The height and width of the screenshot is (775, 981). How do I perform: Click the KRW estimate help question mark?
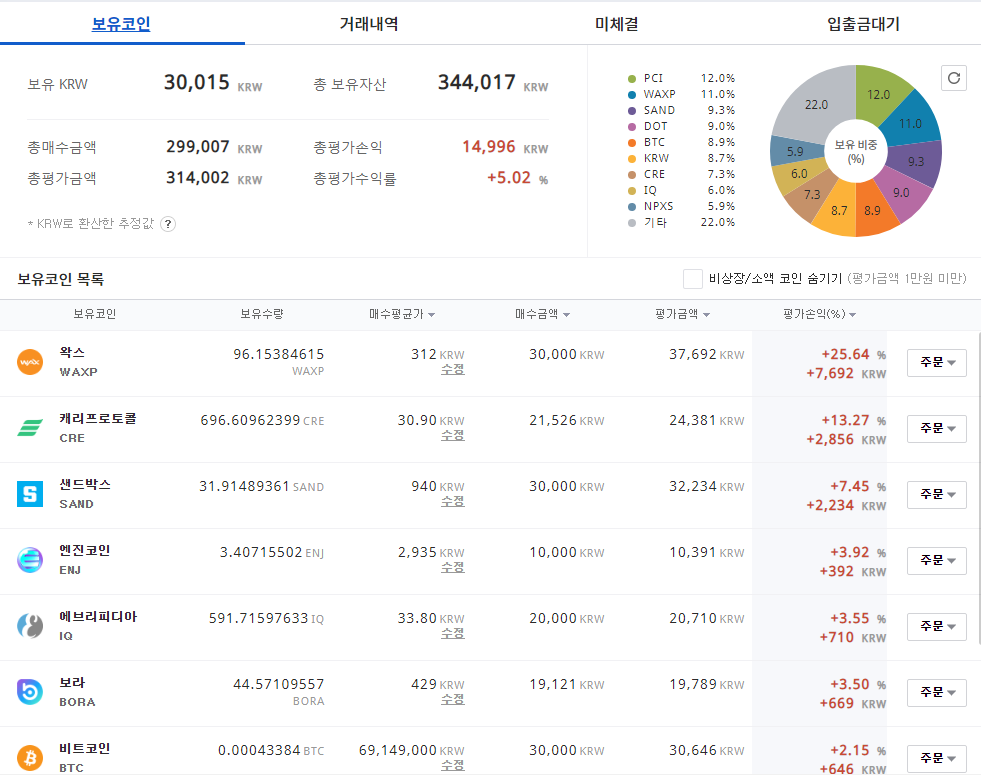point(168,224)
